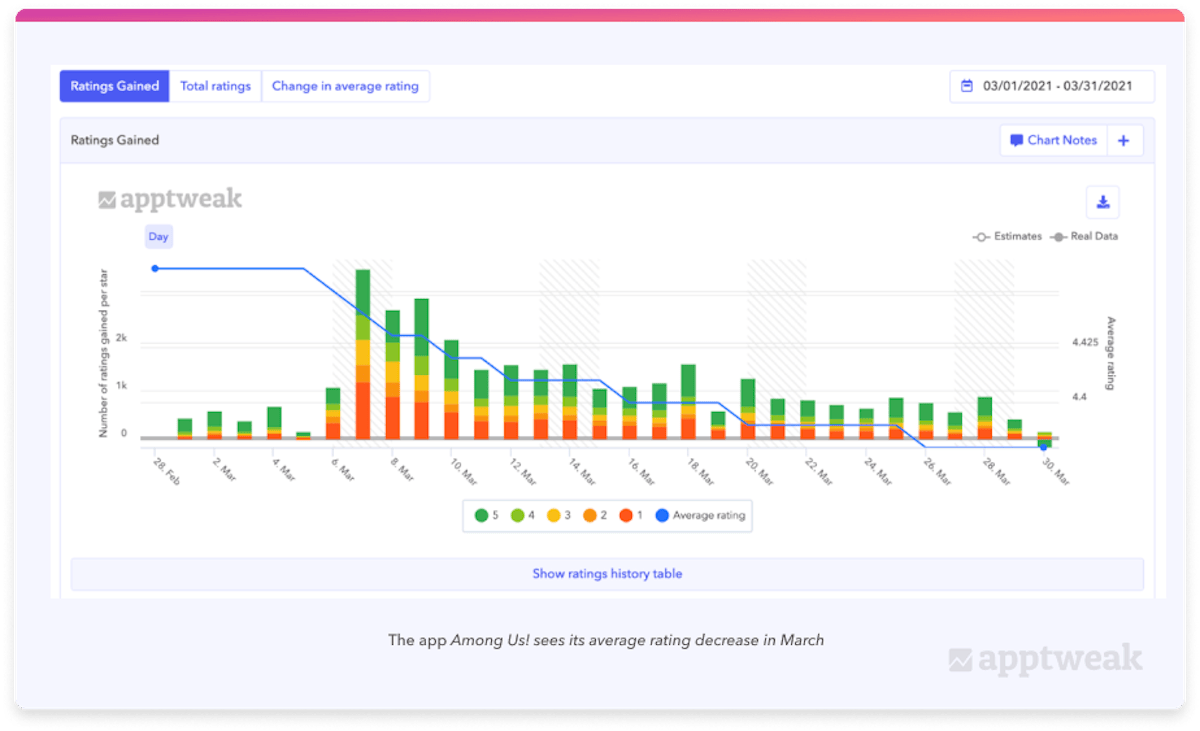Expand Show ratings history table

pos(607,574)
